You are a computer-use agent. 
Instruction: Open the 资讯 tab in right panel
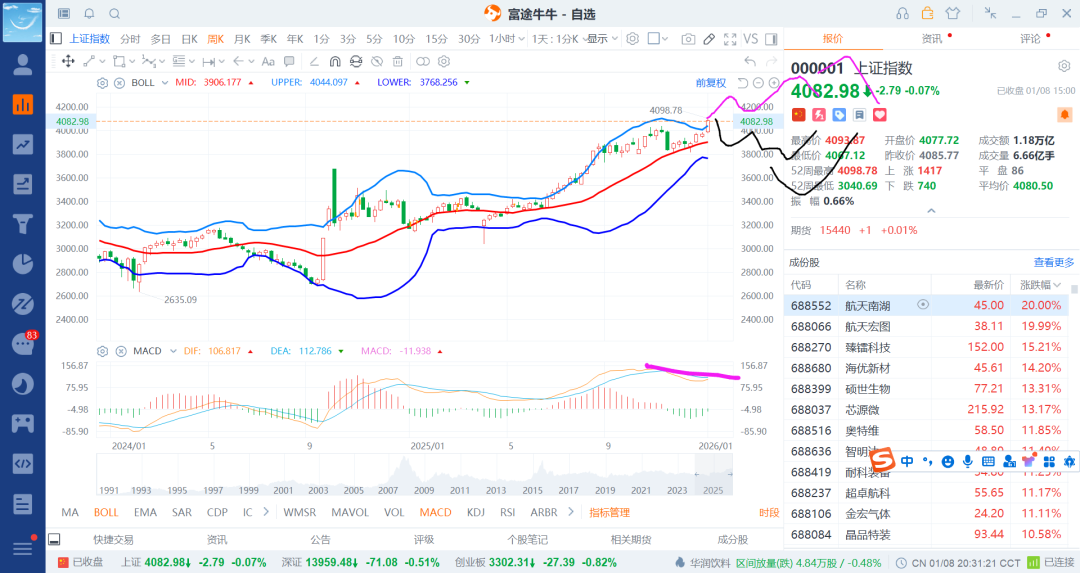932,39
